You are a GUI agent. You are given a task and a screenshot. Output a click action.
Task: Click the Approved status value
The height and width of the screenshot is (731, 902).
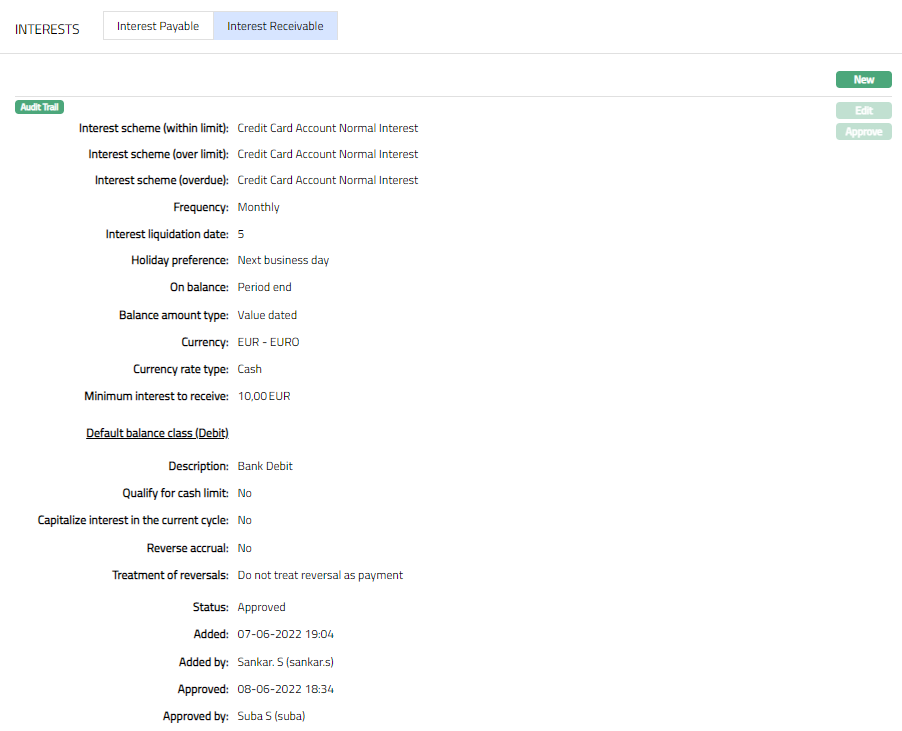261,607
